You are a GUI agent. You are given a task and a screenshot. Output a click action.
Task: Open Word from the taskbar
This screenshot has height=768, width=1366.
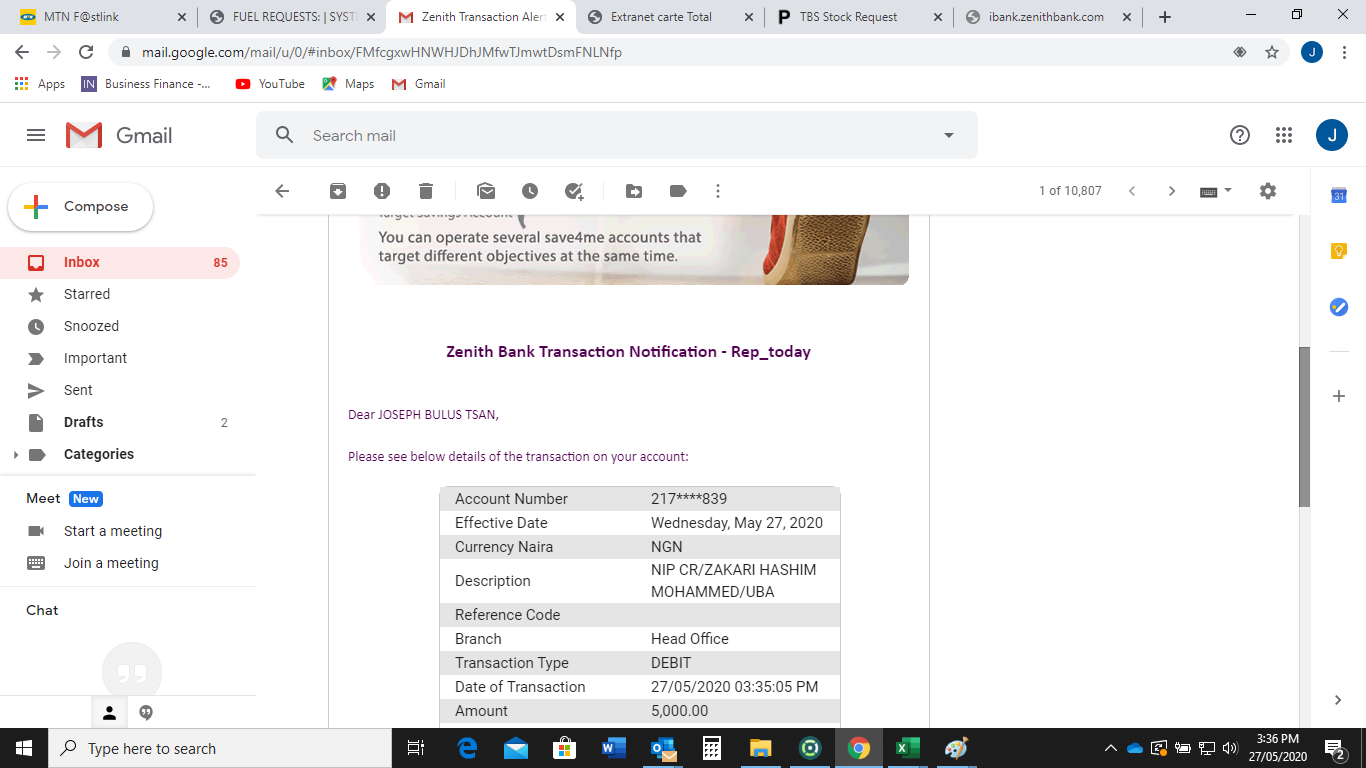click(x=613, y=748)
